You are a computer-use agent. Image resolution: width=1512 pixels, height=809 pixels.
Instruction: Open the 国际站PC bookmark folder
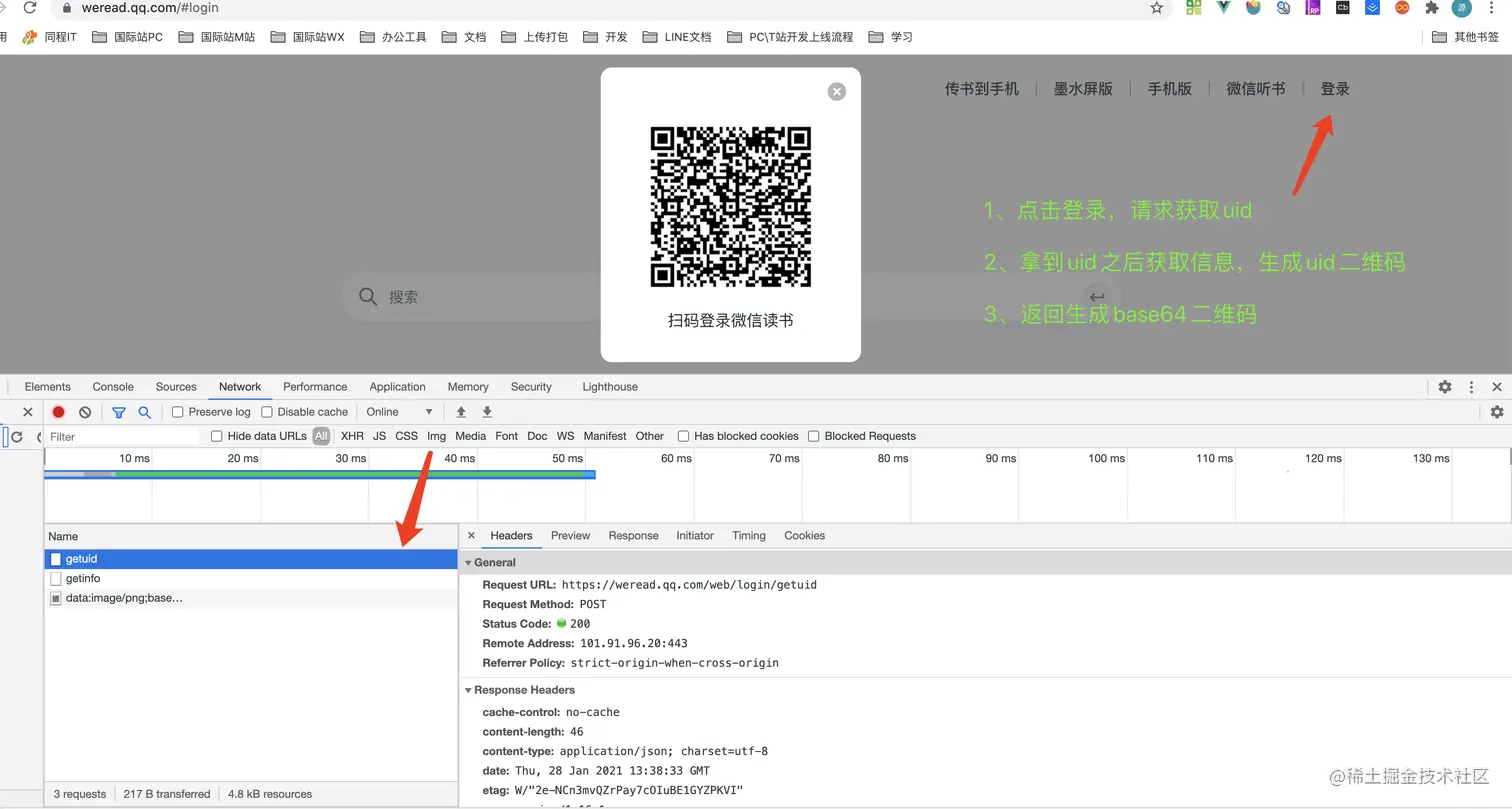coord(127,37)
